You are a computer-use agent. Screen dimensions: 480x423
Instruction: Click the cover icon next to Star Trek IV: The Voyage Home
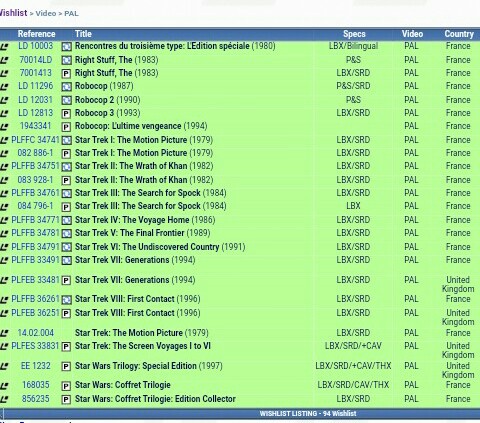pos(66,221)
